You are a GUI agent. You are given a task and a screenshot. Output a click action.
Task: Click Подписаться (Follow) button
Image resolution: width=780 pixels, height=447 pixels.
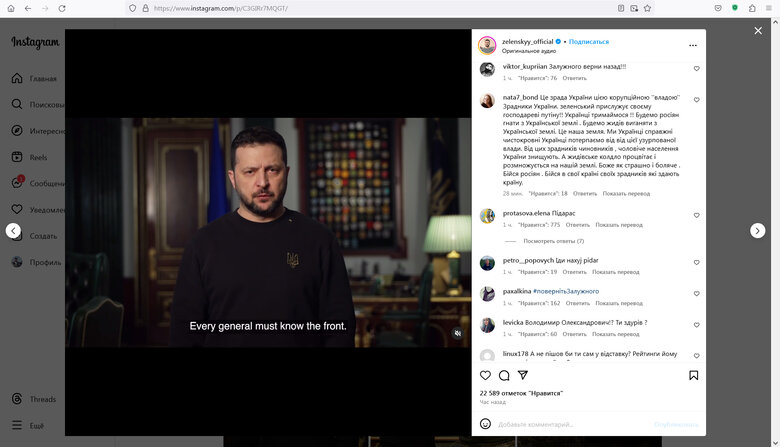click(588, 42)
